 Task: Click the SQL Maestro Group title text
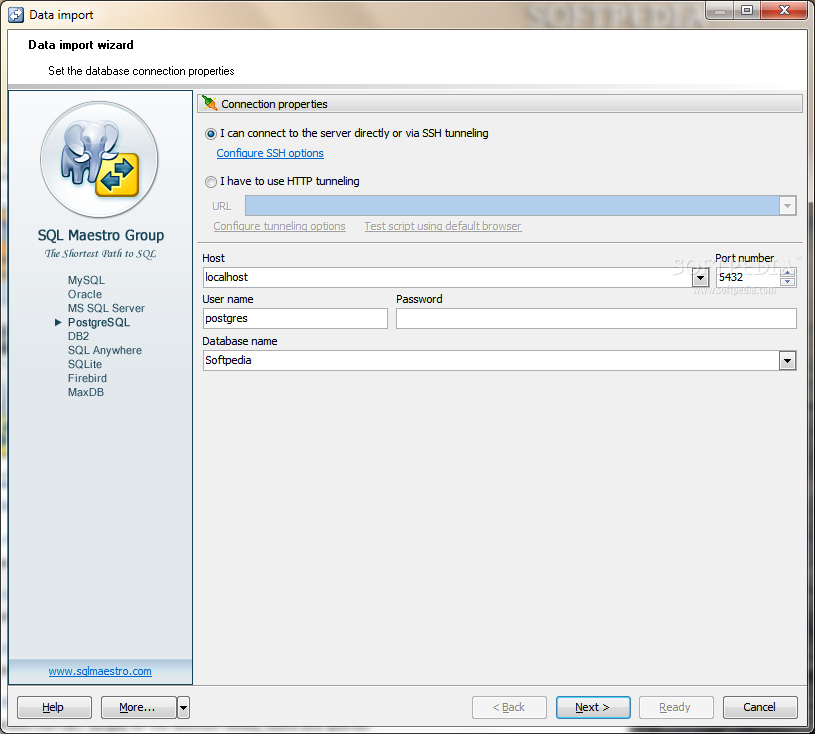click(x=100, y=235)
